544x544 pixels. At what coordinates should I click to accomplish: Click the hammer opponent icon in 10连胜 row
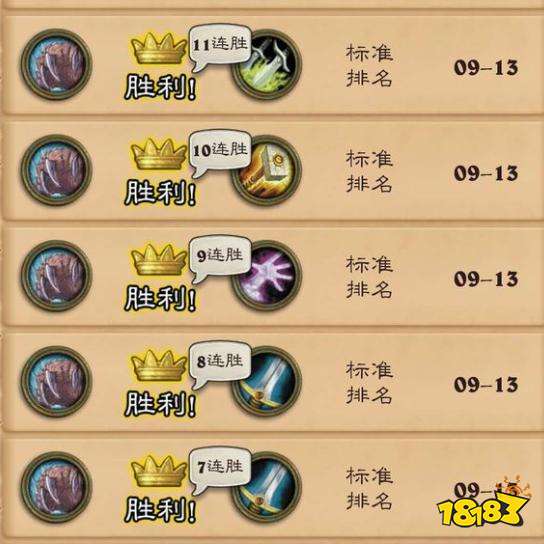coord(267,170)
